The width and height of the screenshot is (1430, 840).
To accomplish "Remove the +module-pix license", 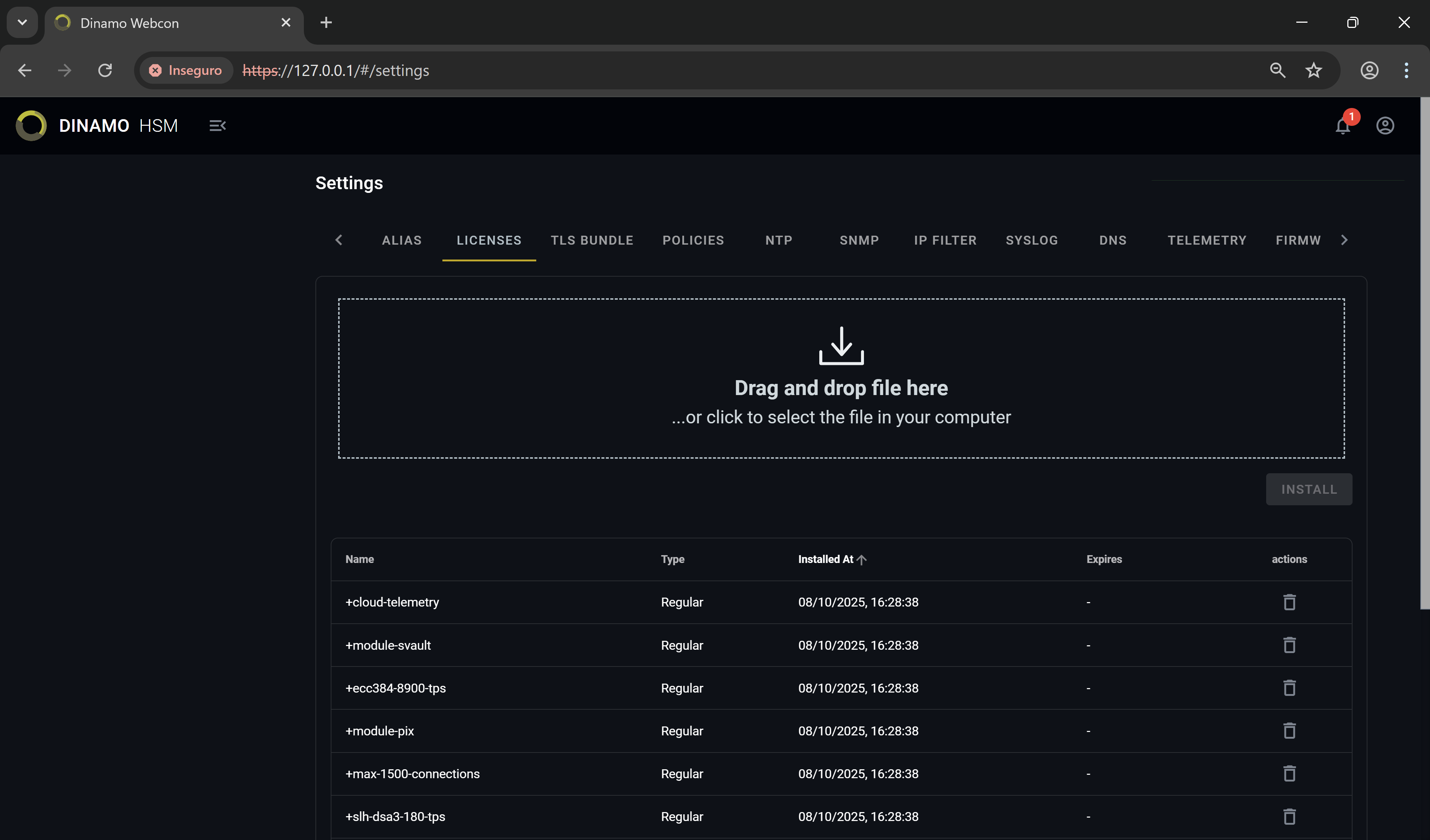I will [x=1289, y=731].
